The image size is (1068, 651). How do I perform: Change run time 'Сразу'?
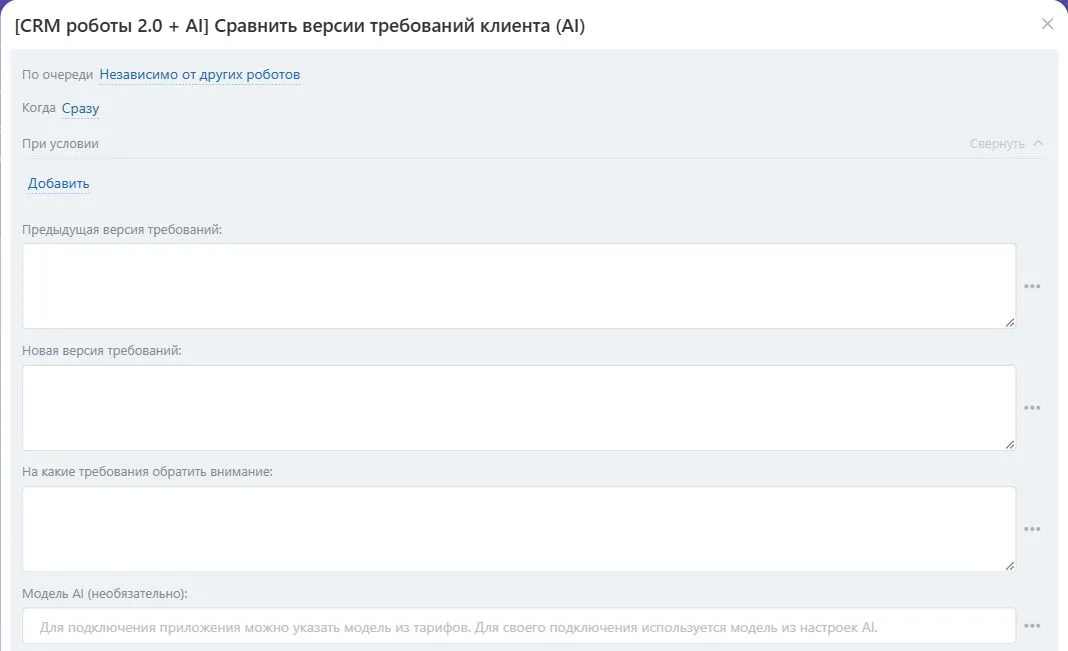coord(80,108)
